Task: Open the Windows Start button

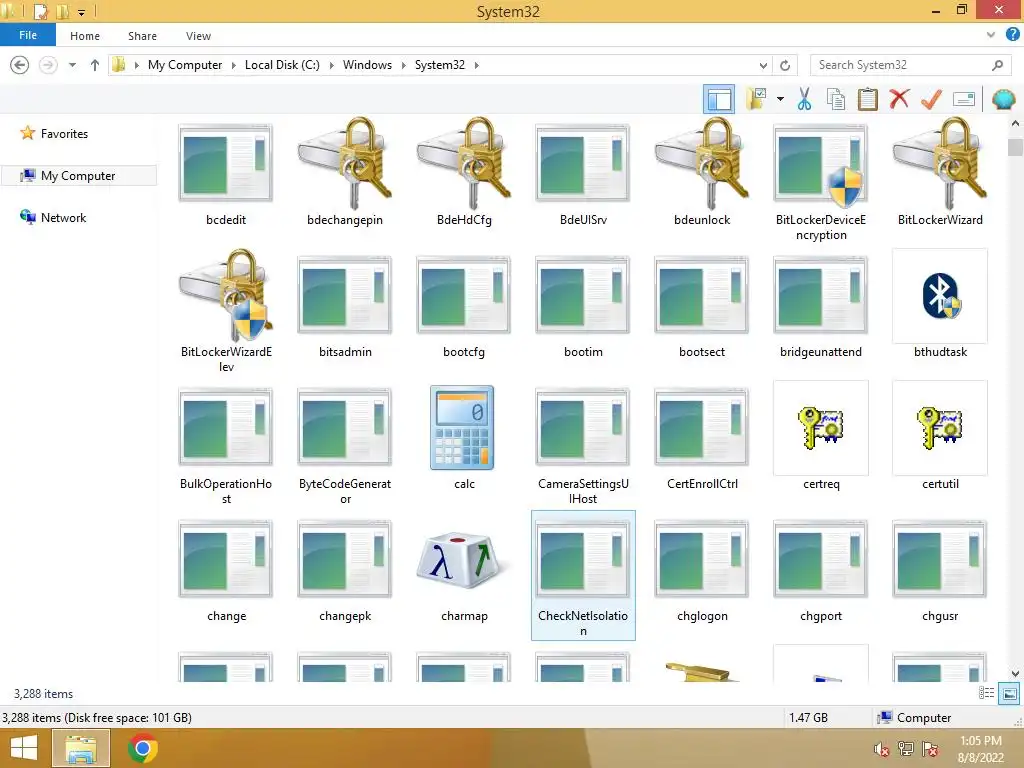Action: (x=24, y=748)
